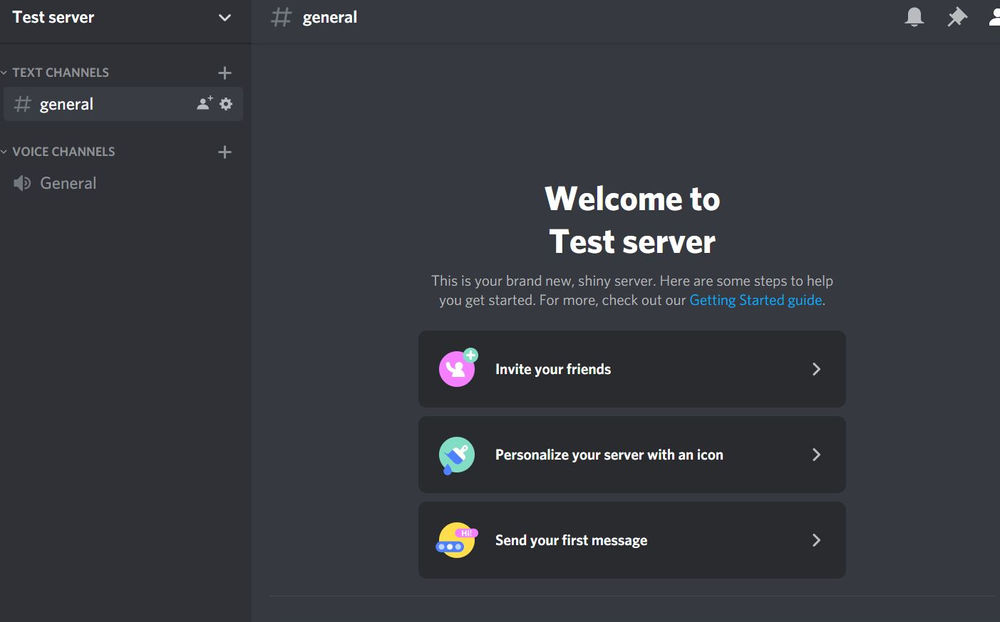Select the general channel in the sidebar
The width and height of the screenshot is (1000, 622).
click(67, 103)
